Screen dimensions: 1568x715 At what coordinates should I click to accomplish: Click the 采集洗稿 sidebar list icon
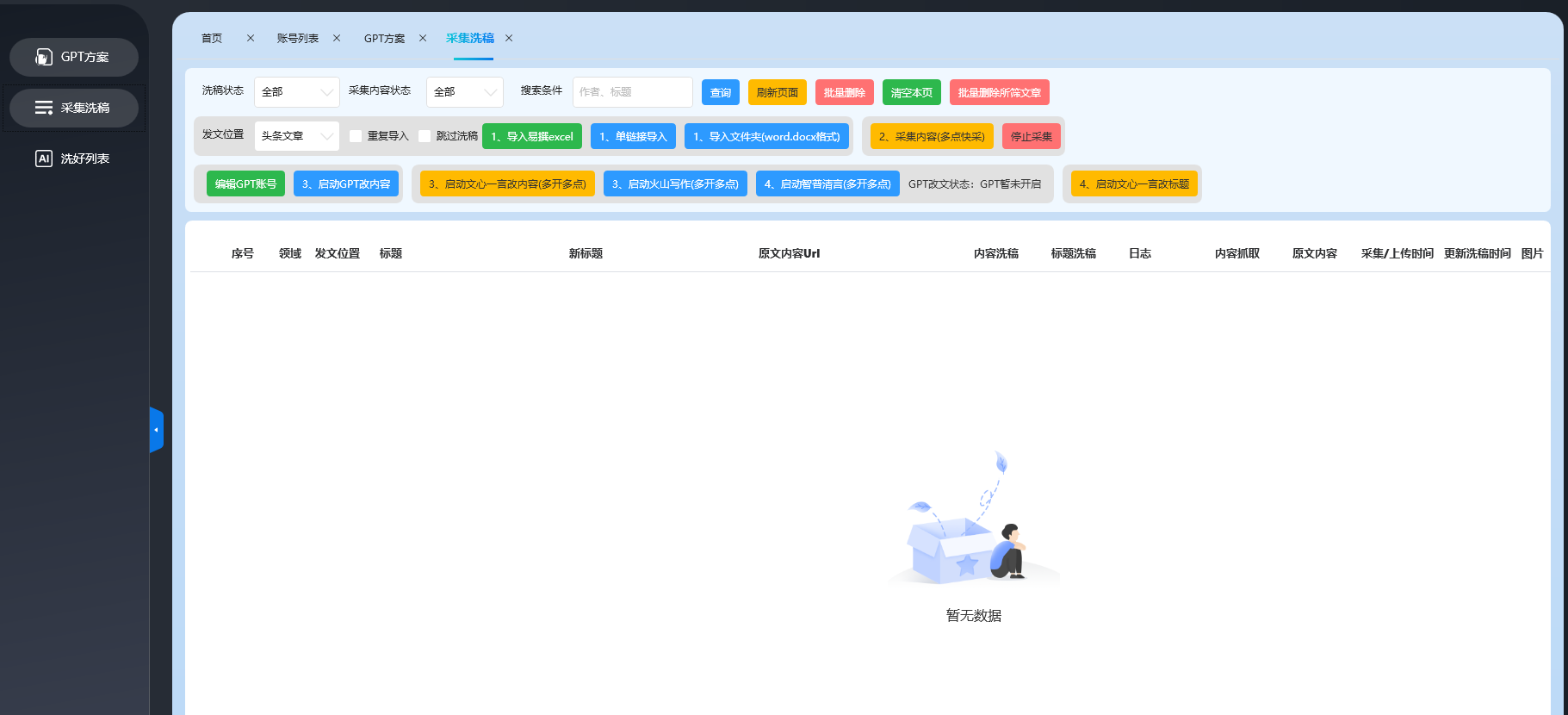(44, 108)
